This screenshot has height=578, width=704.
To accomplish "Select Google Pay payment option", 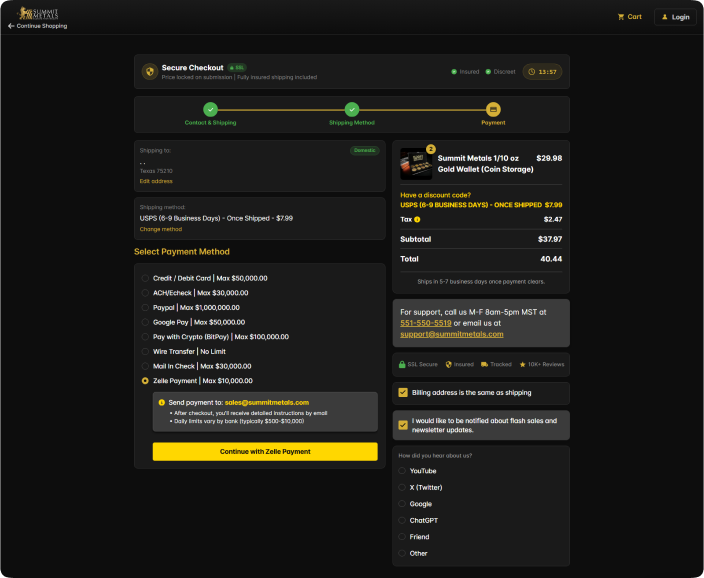I will click(145, 322).
